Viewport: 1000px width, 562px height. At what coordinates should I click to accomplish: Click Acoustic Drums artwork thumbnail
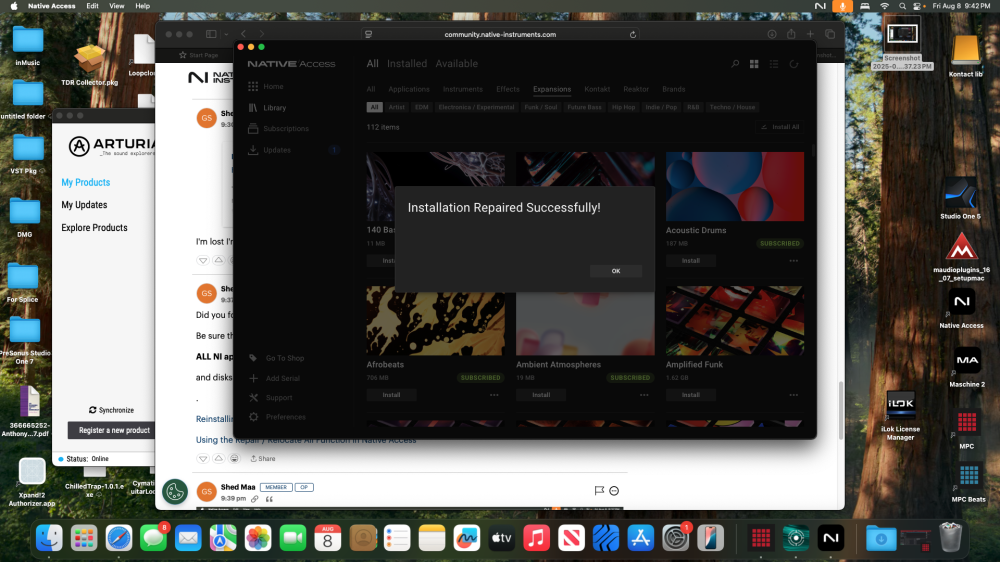click(735, 186)
